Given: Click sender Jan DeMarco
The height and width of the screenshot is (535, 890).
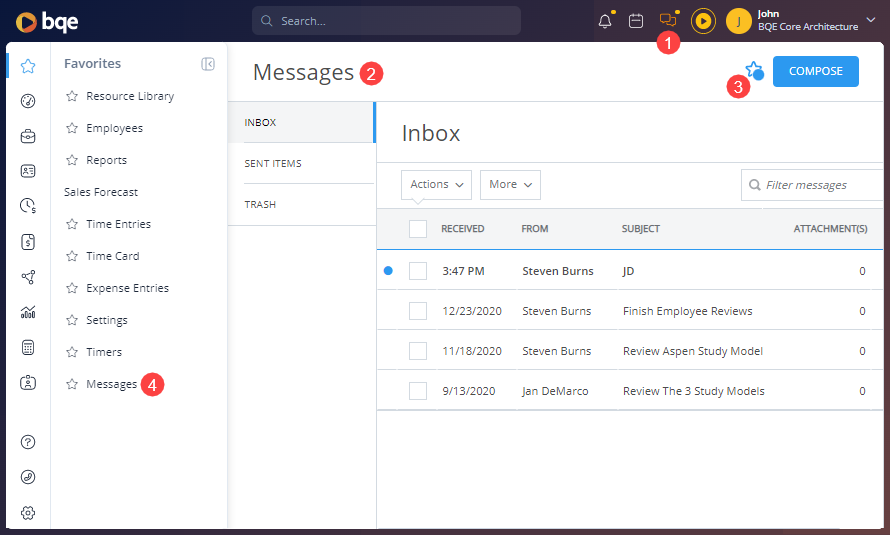Looking at the screenshot, I should pos(555,391).
